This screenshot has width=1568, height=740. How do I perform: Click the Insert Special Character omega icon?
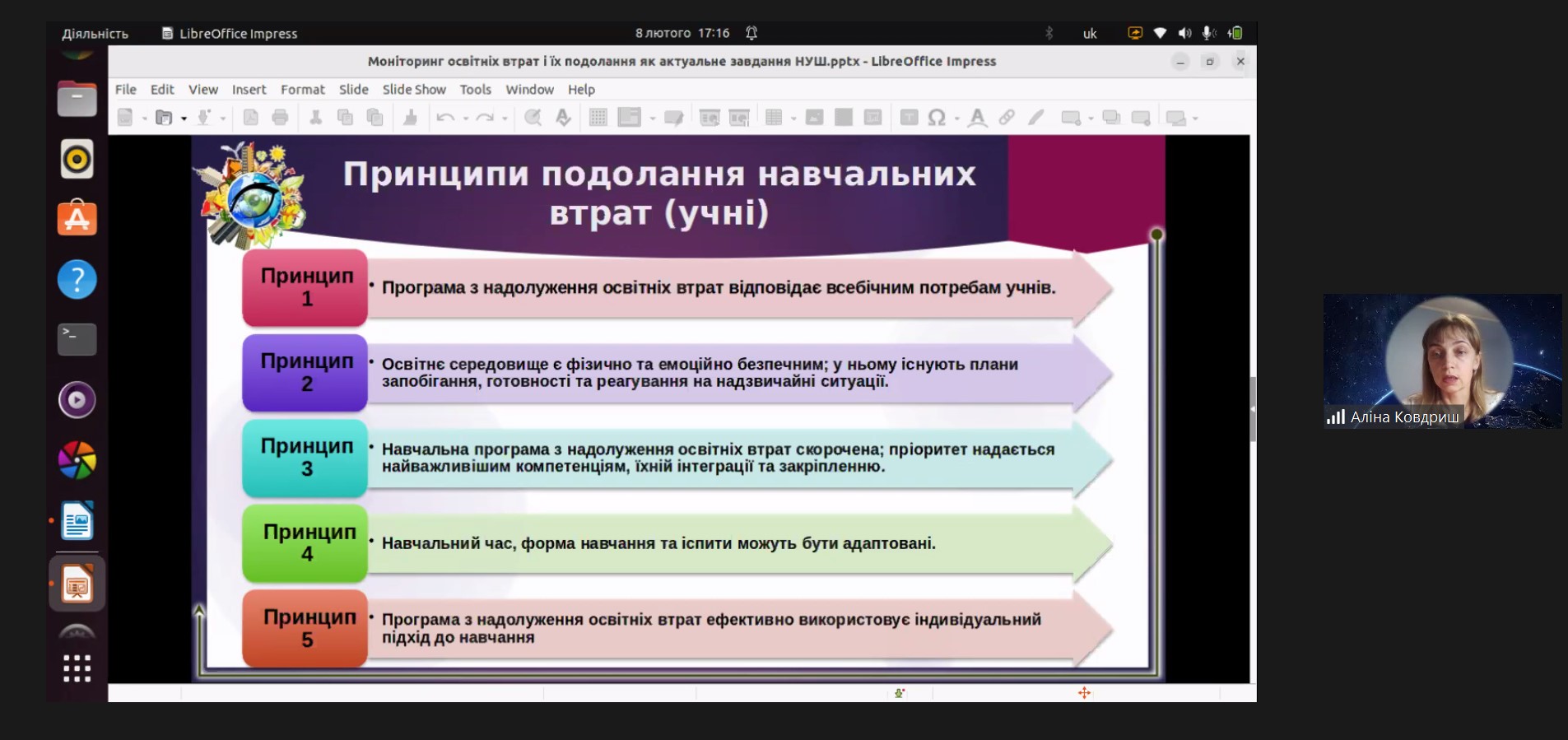[x=937, y=118]
